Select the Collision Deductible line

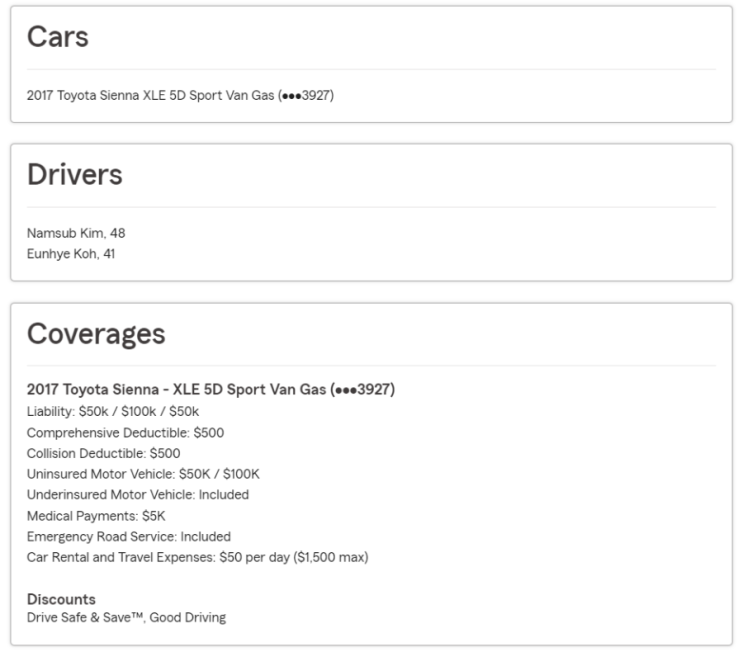[103, 453]
